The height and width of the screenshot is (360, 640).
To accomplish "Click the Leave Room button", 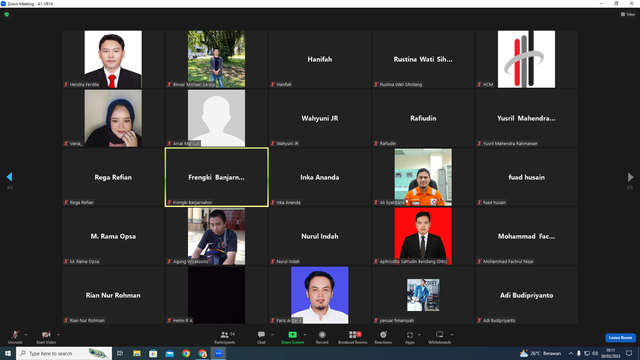I will 620,338.
